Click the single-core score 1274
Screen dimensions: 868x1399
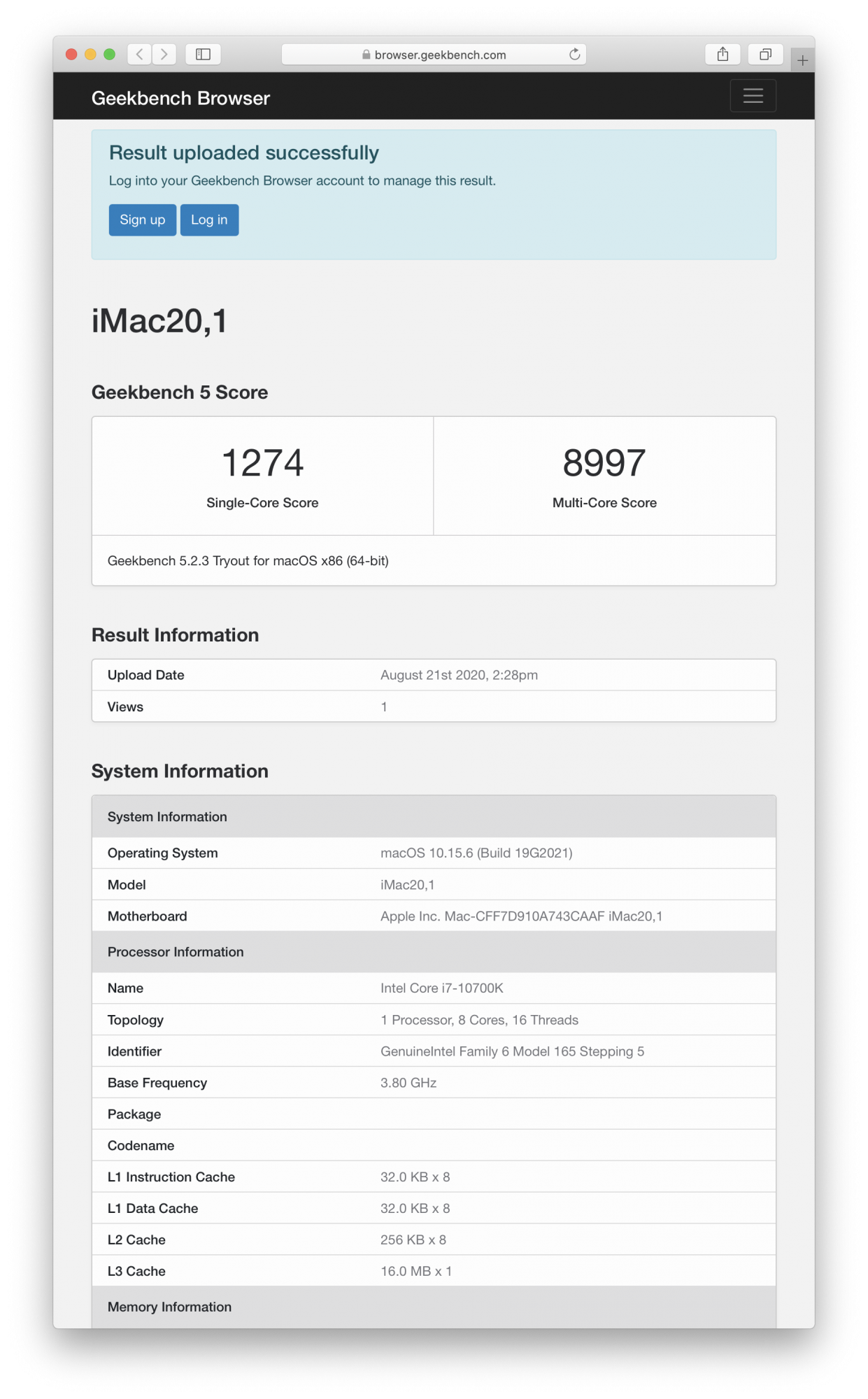coord(262,463)
